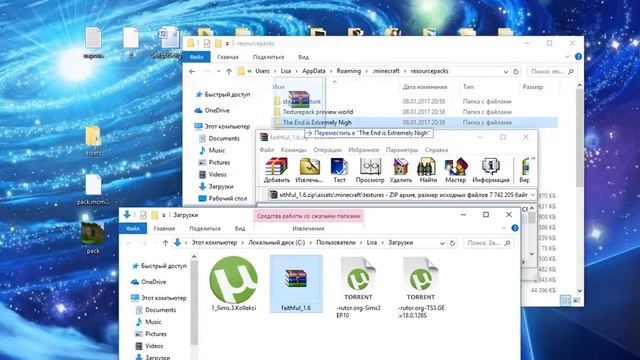Screen dimensions: 640x360
Task: Click Documents in Загрузки sidebar
Action: [156, 310]
